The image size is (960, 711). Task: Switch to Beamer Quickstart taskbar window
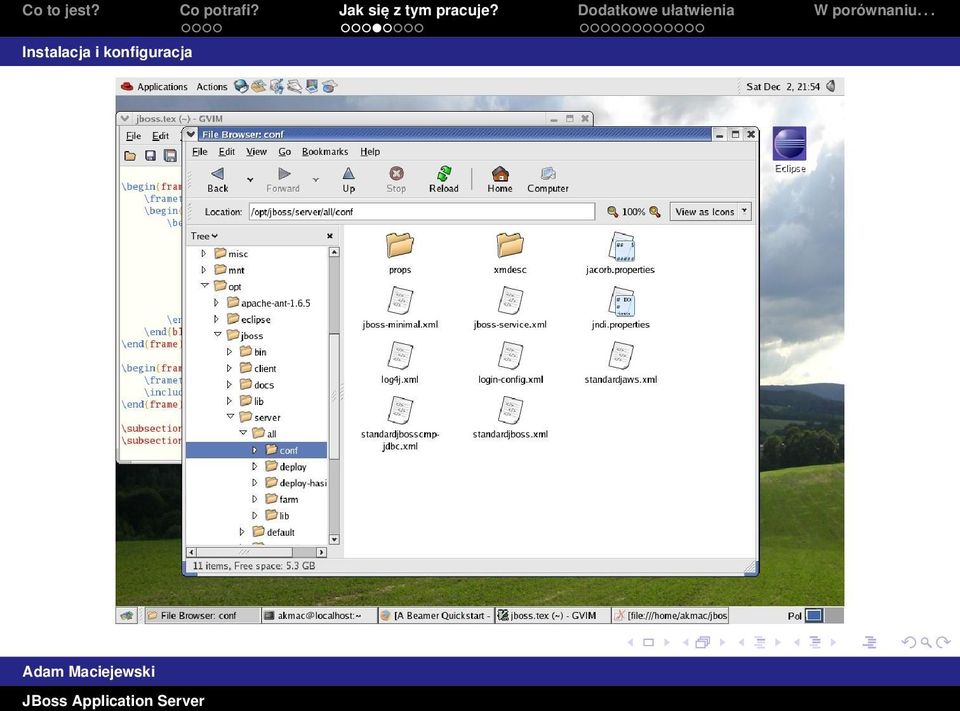coord(435,615)
